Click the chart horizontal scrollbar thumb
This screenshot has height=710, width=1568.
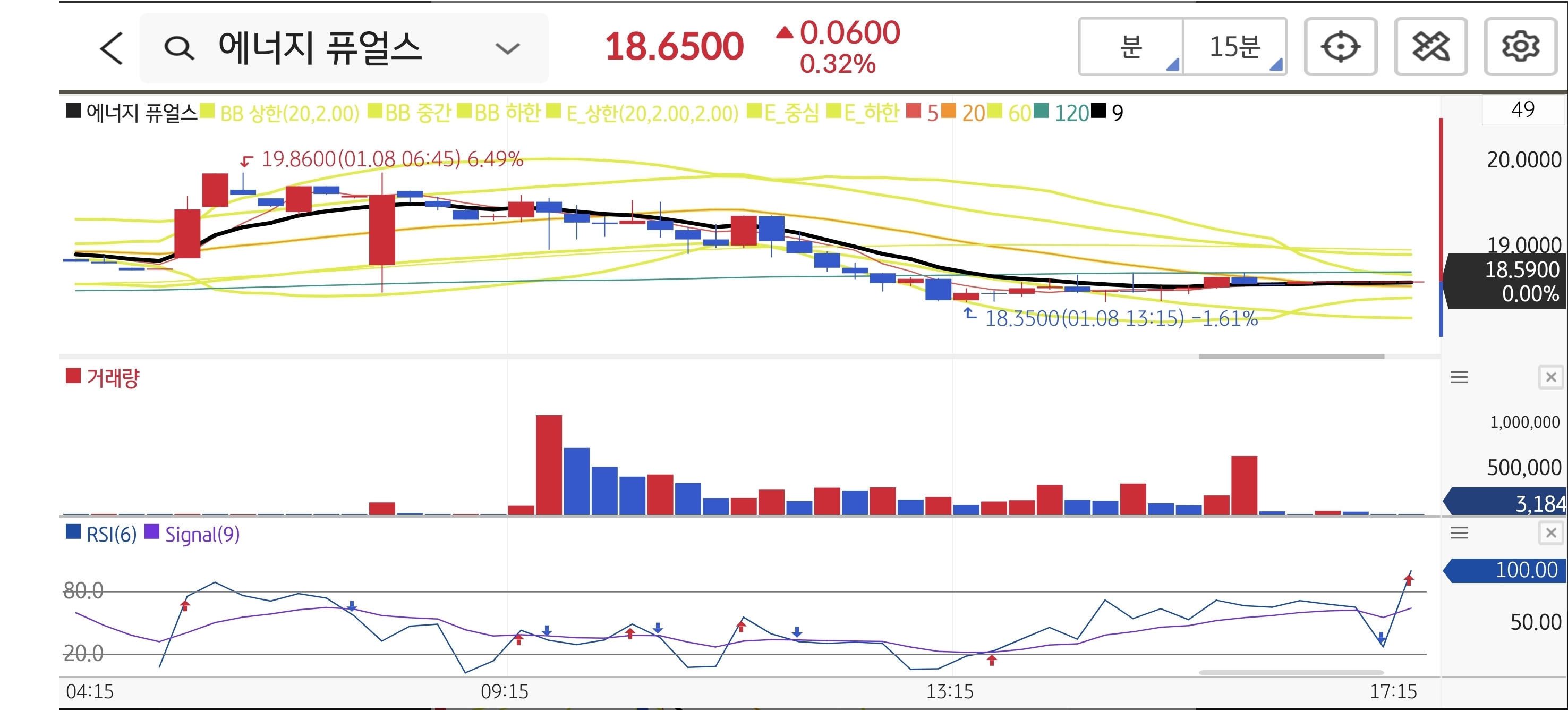pyautogui.click(x=1291, y=357)
